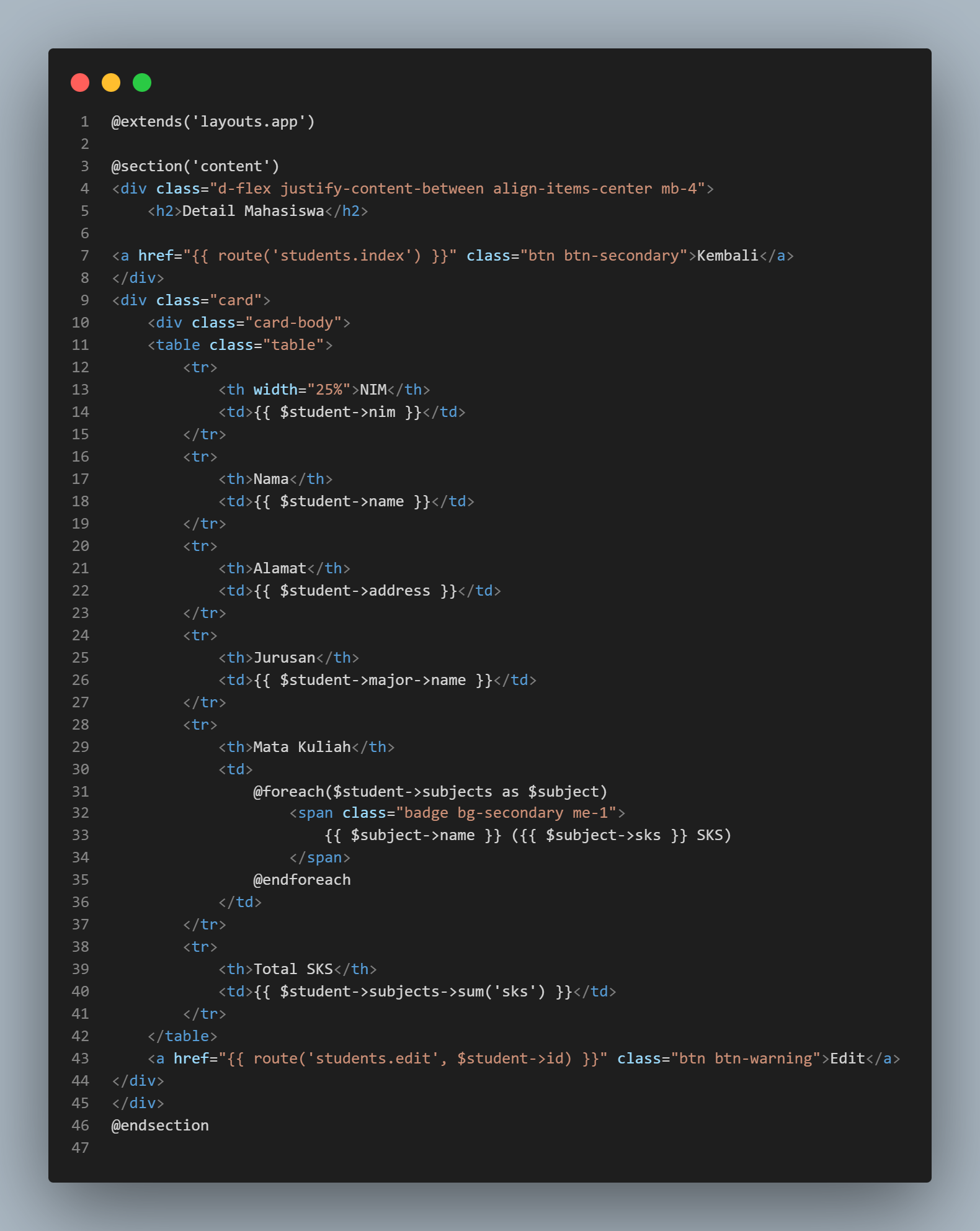This screenshot has width=980, height=1231.
Task: Click the $student->nim expression
Action: click(x=337, y=412)
